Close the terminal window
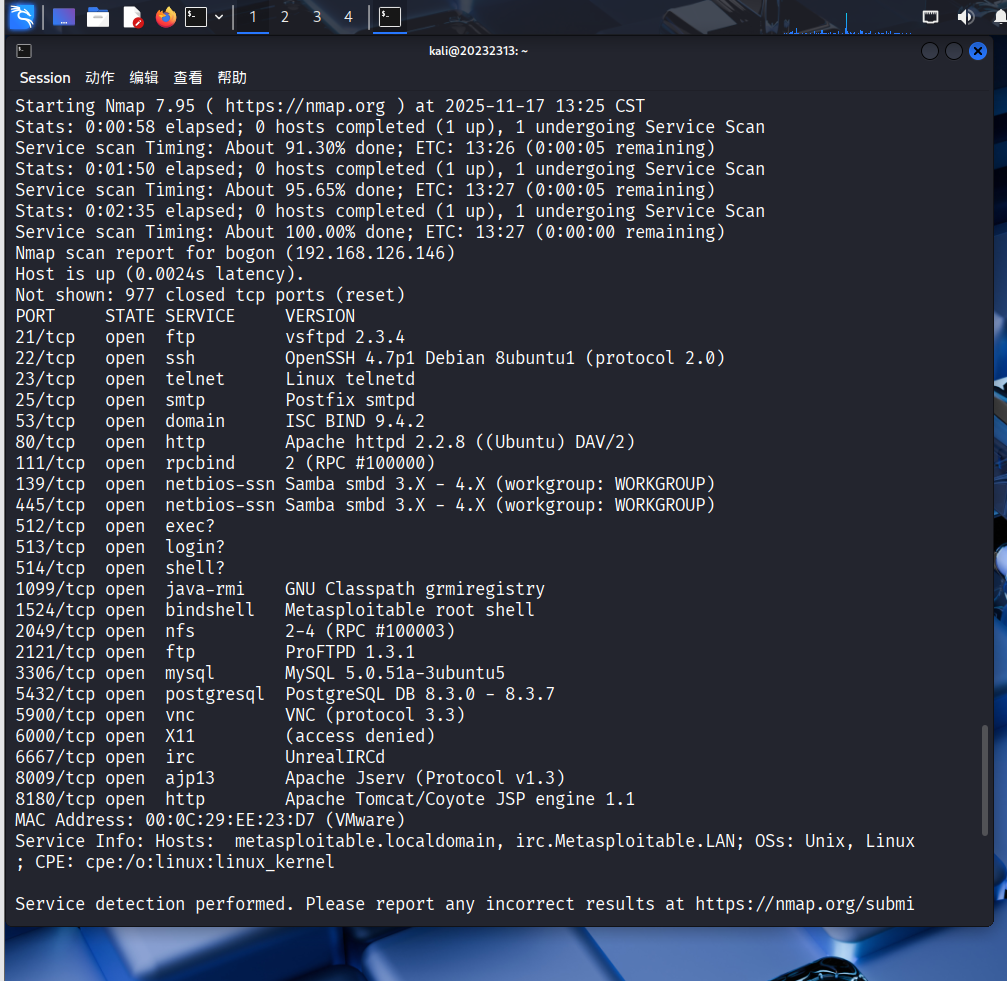1007x981 pixels. 977,51
